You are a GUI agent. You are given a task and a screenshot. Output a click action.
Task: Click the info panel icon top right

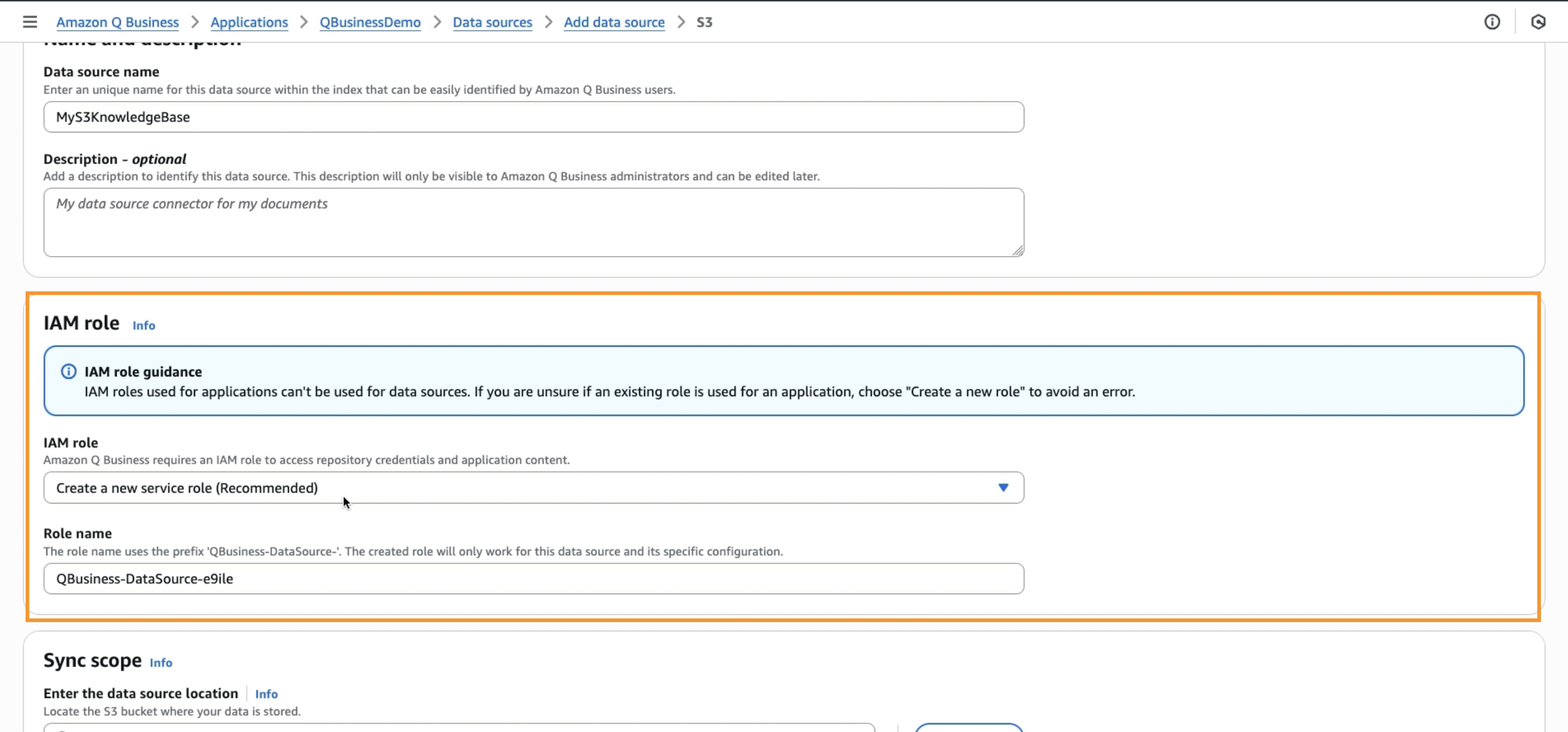pyautogui.click(x=1492, y=22)
